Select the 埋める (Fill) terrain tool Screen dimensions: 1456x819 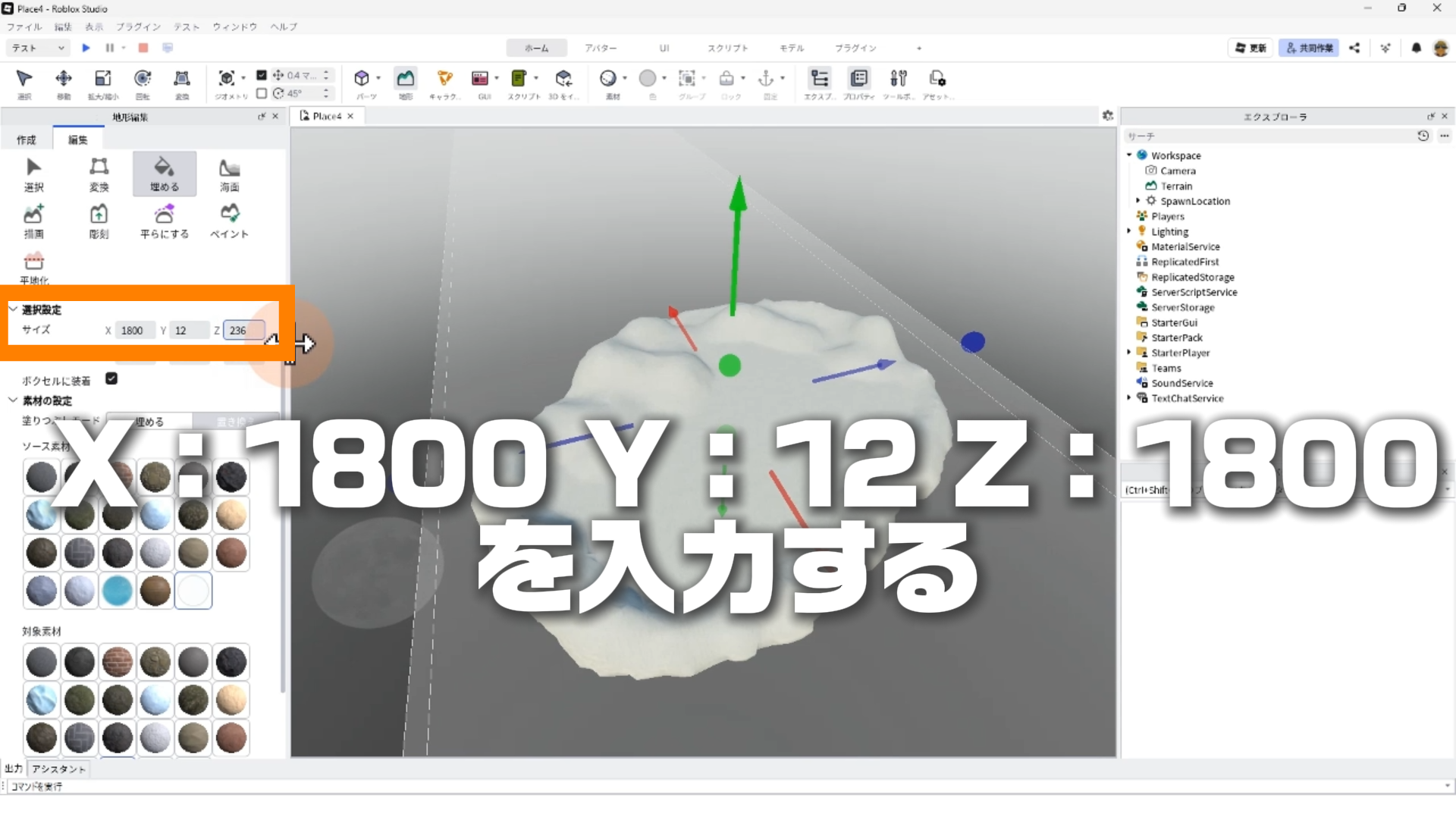point(164,174)
